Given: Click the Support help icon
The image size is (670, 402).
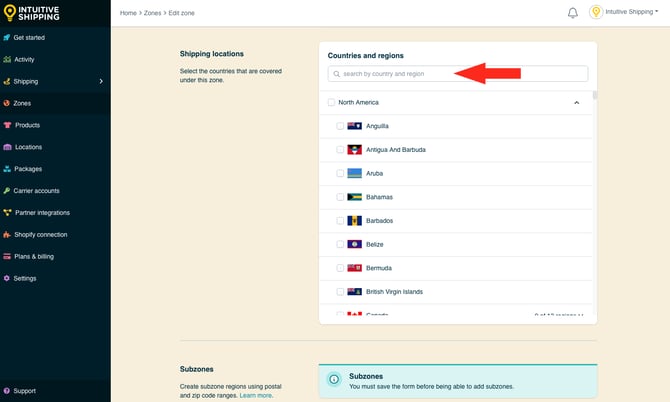Looking at the screenshot, I should (x=7, y=391).
